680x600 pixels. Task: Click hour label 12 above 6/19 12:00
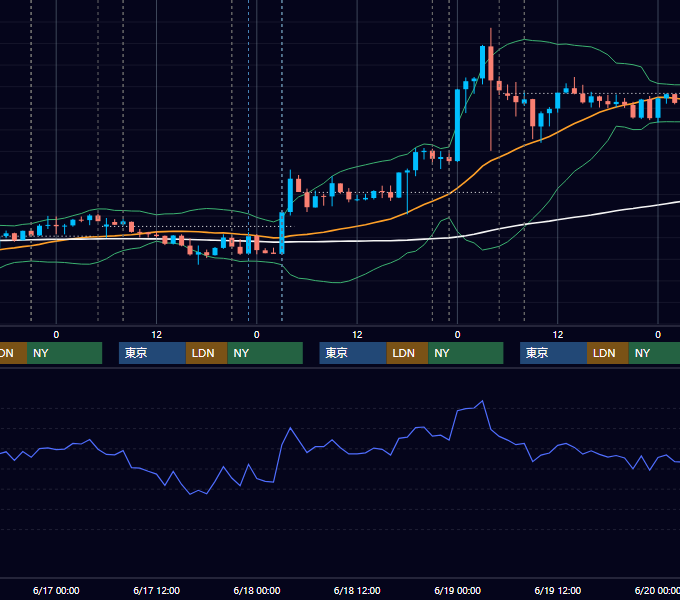(558, 335)
